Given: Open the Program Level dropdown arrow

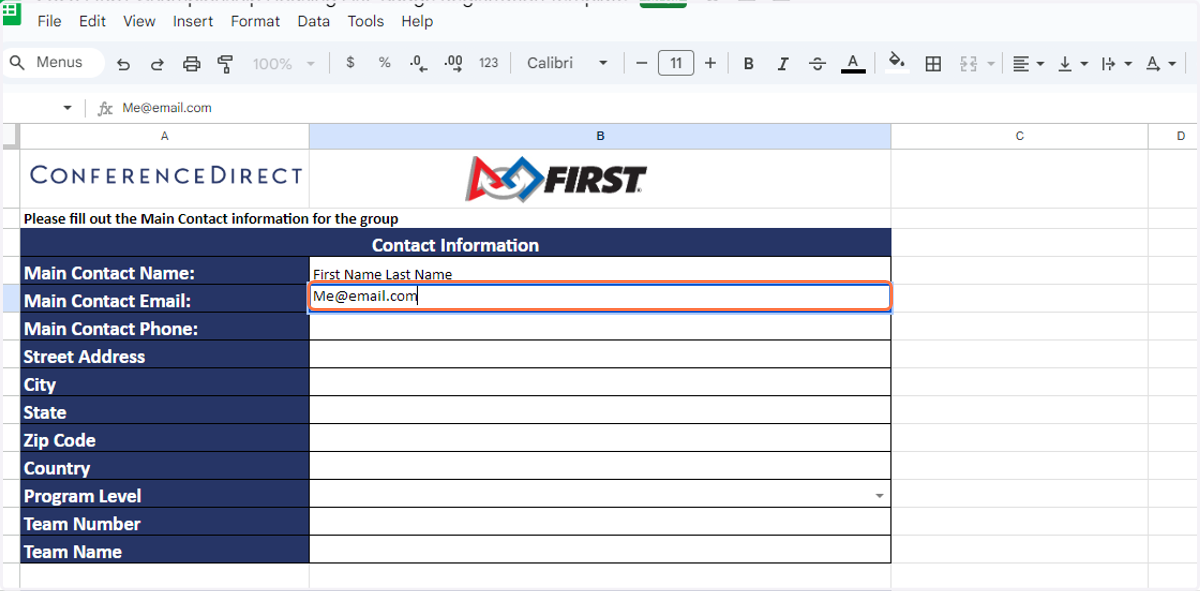Looking at the screenshot, I should coord(879,496).
